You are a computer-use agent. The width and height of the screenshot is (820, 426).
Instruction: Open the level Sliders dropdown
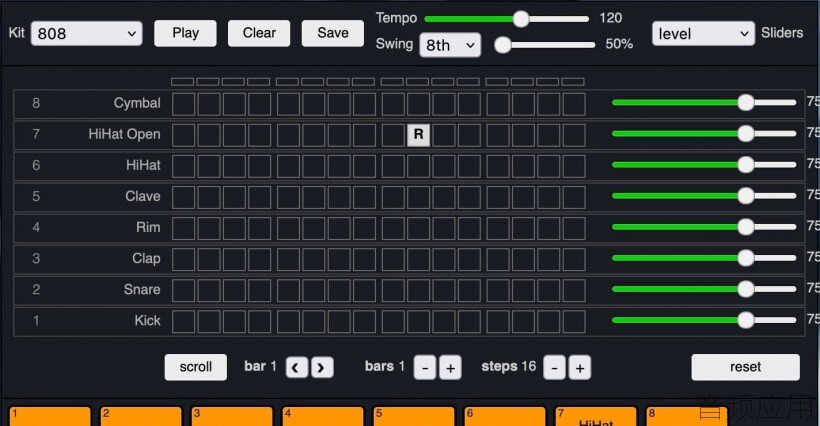[703, 34]
